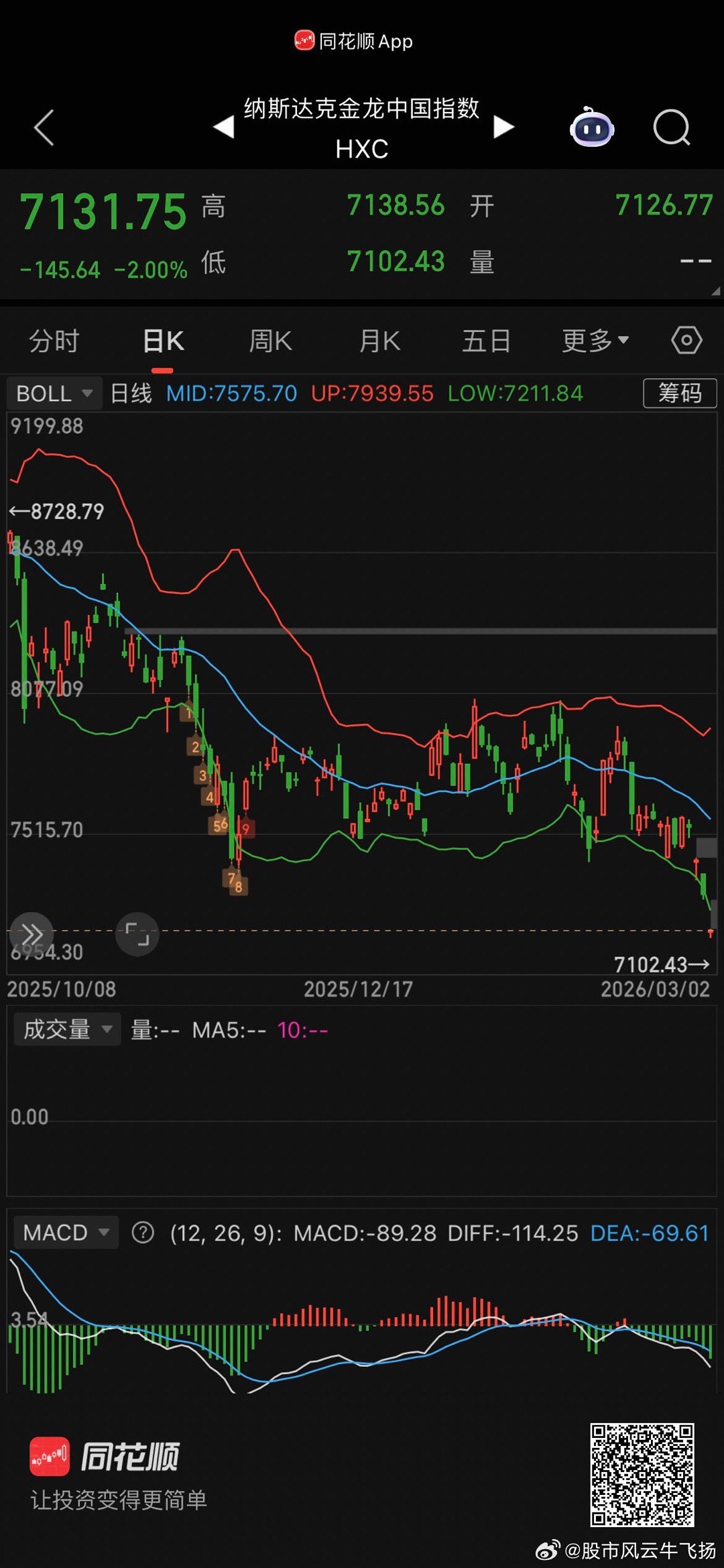Tap the 7102.43 low marker on chart
Image resolution: width=724 pixels, height=1568 pixels.
click(x=661, y=964)
